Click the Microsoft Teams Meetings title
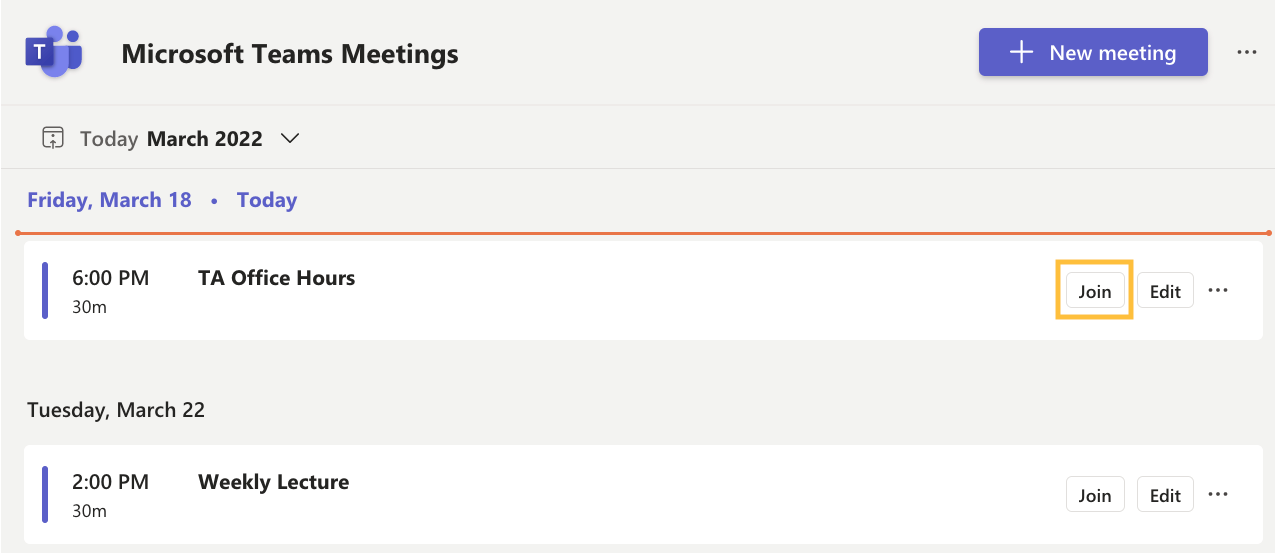Screen dimensions: 1275x553 click(290, 54)
